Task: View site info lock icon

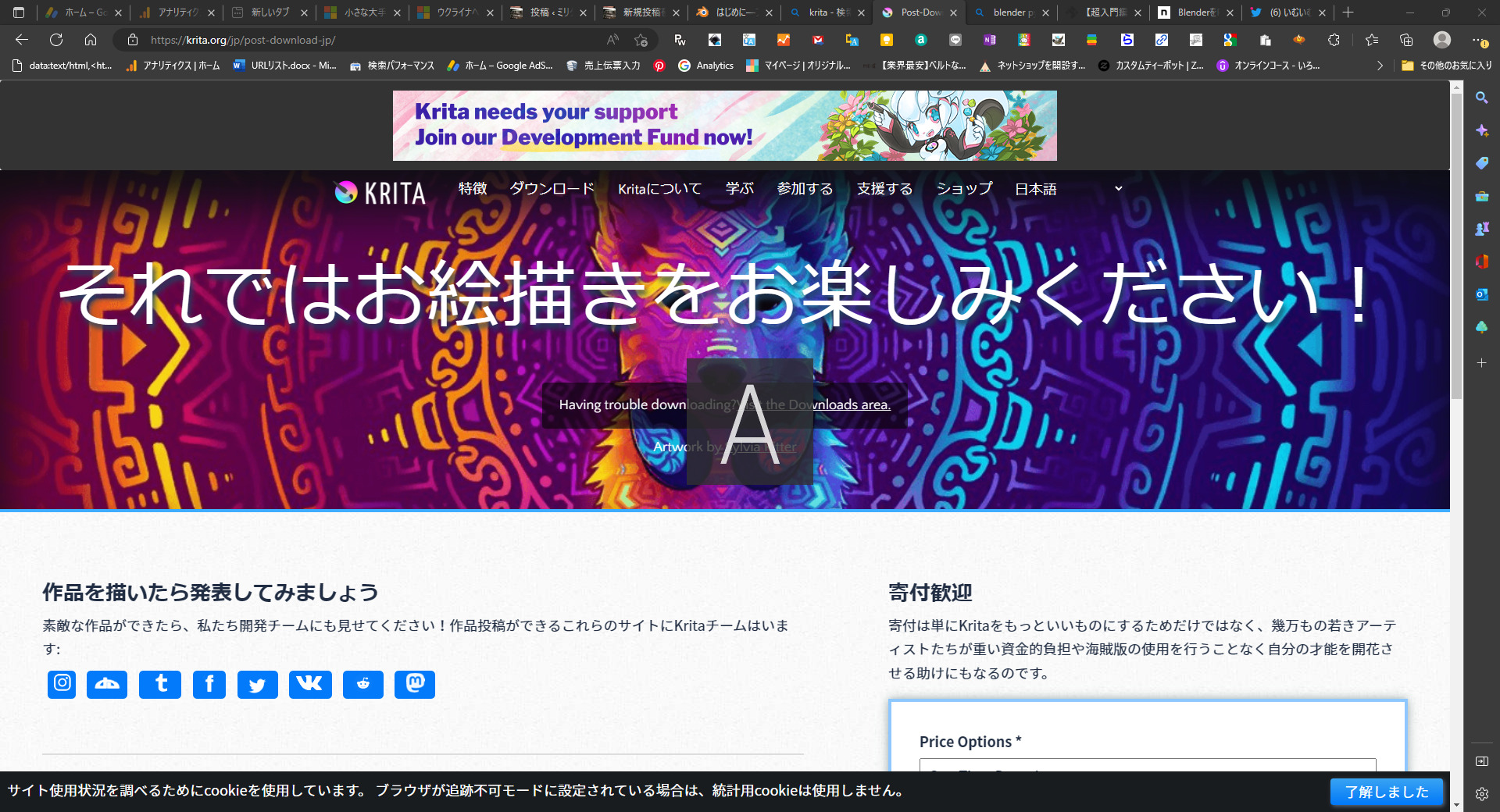Action: 133,40
